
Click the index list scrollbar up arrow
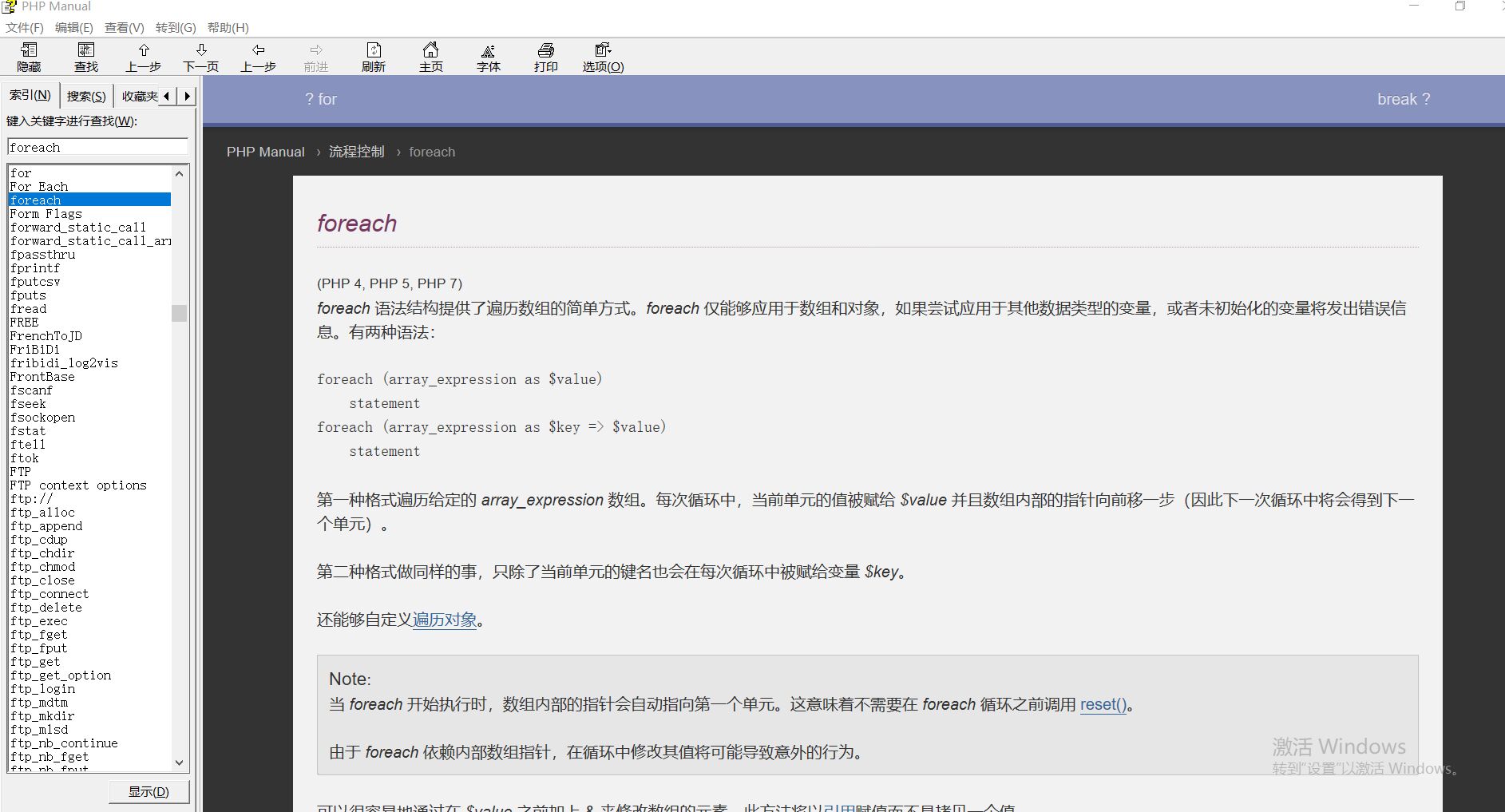click(179, 173)
